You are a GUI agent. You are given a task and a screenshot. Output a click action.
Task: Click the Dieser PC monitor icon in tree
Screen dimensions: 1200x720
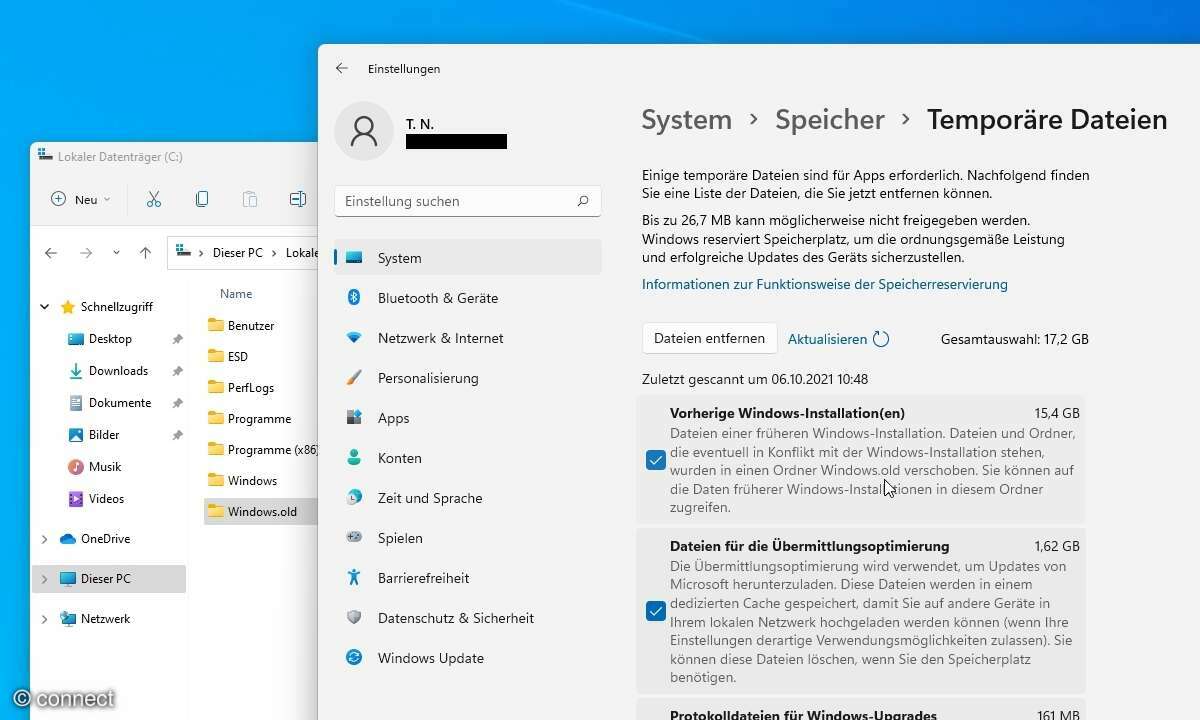pos(68,579)
